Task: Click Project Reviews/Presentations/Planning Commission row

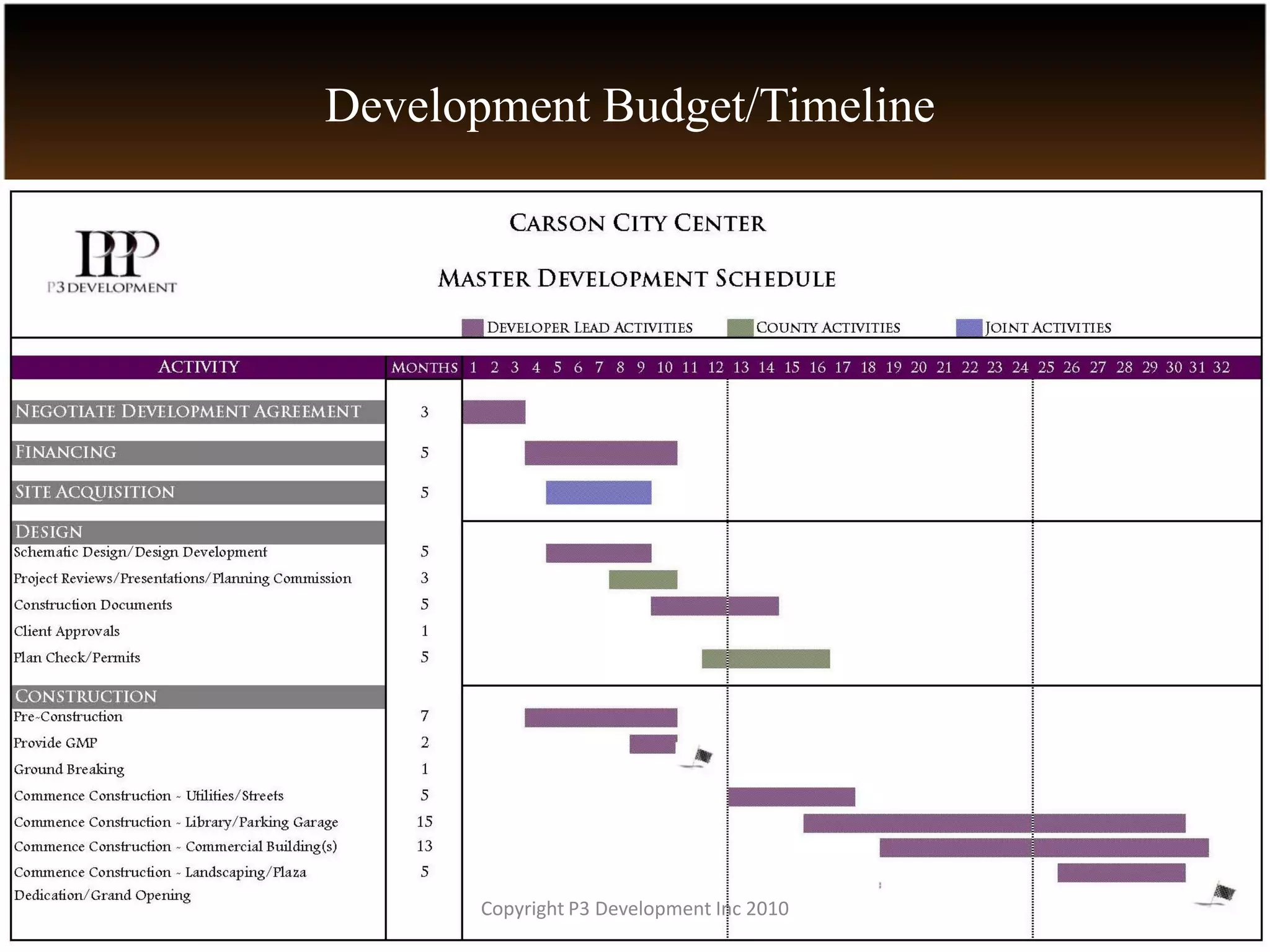Action: 182,579
